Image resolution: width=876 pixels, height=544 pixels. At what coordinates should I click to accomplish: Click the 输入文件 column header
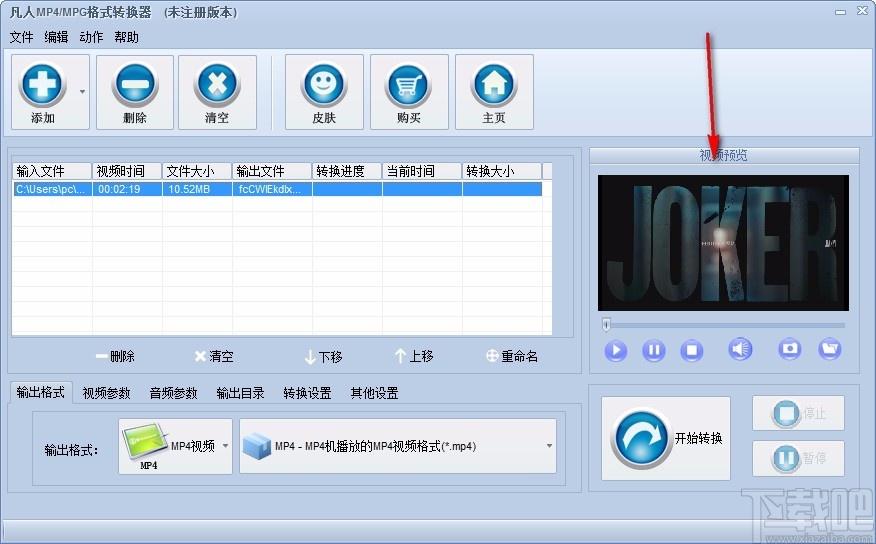tap(52, 171)
